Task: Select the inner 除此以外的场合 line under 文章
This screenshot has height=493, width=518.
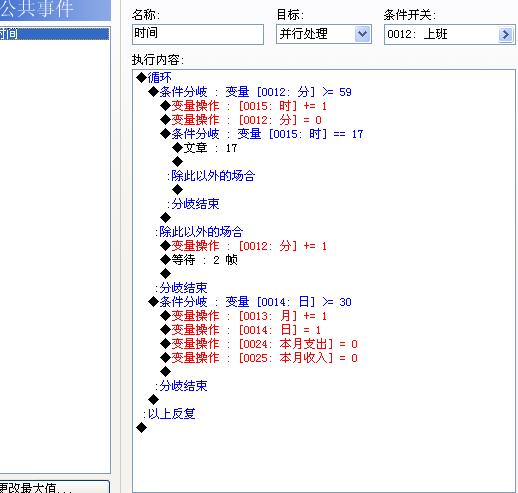Action: [x=211, y=176]
